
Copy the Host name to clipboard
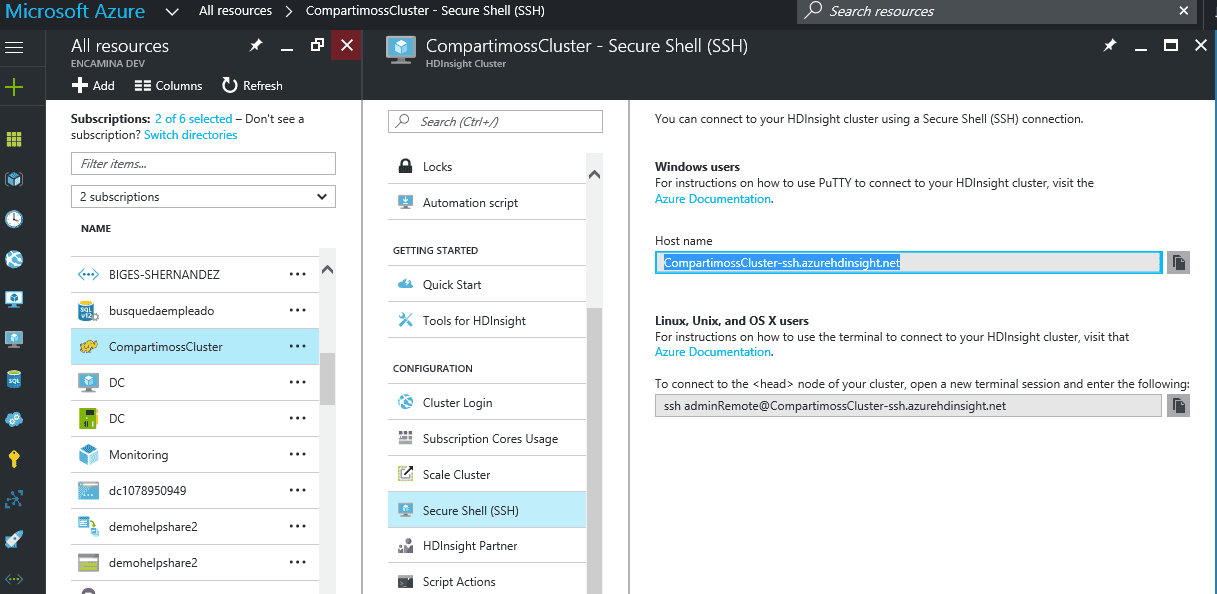[1179, 262]
